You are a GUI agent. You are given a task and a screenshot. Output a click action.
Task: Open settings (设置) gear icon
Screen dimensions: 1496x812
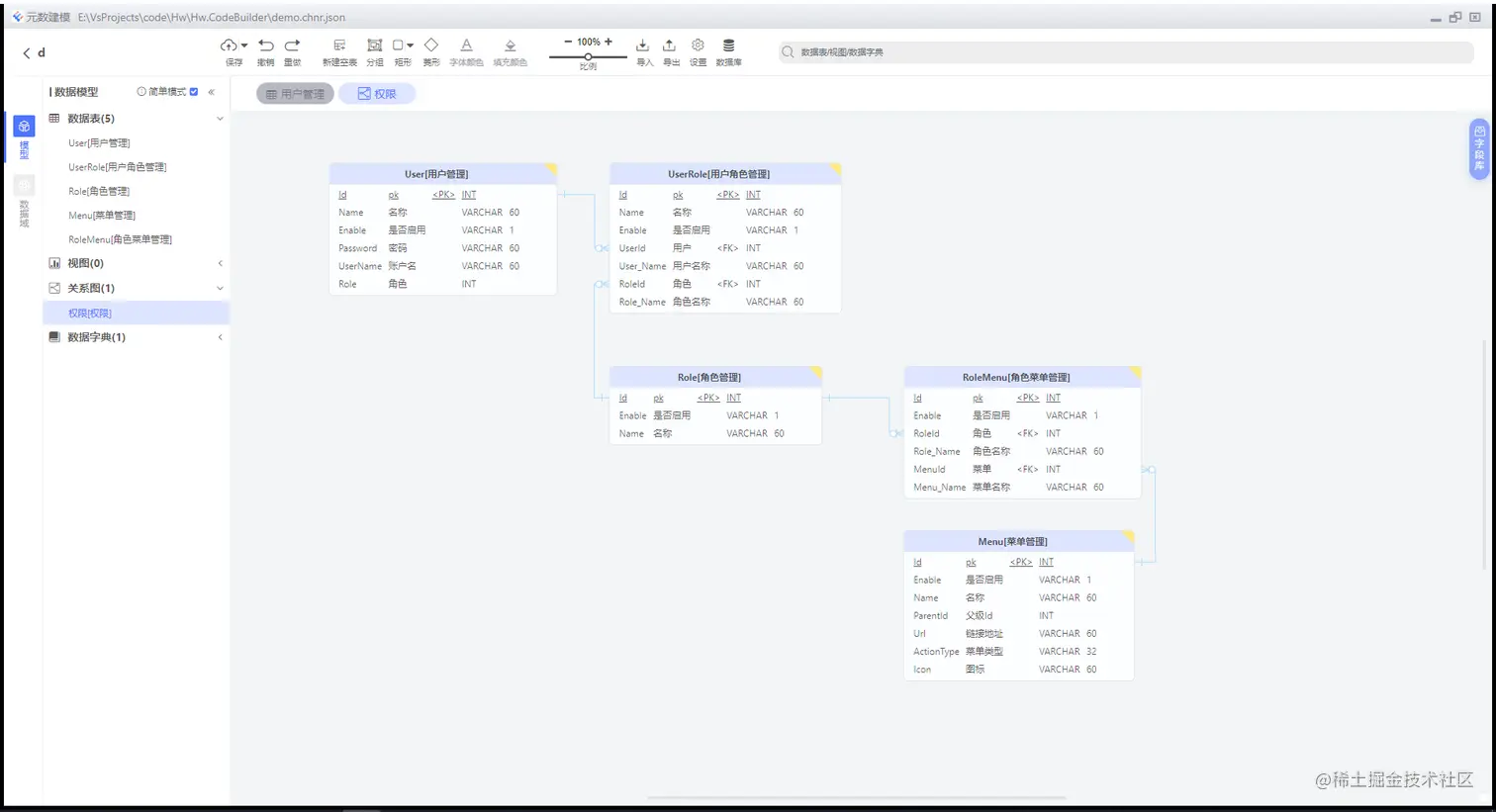coord(698,45)
